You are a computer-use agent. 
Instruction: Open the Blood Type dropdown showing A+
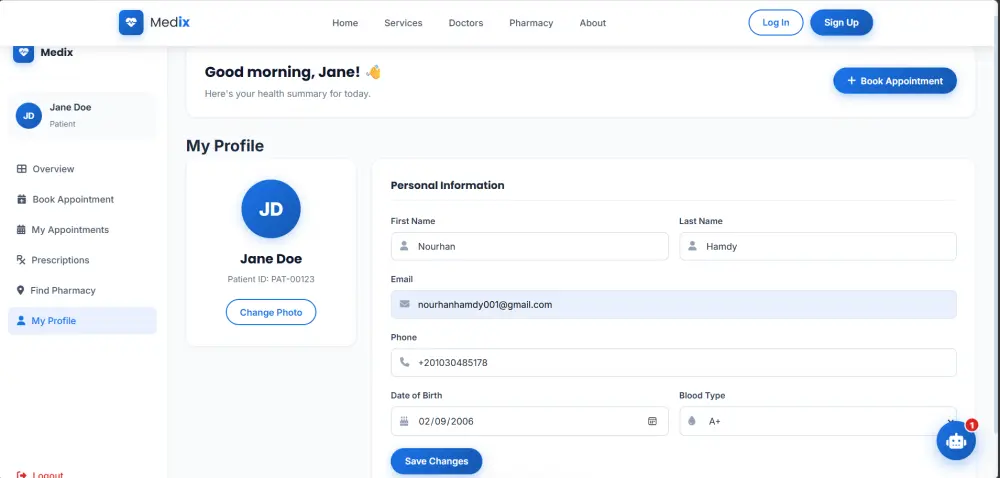[818, 421]
